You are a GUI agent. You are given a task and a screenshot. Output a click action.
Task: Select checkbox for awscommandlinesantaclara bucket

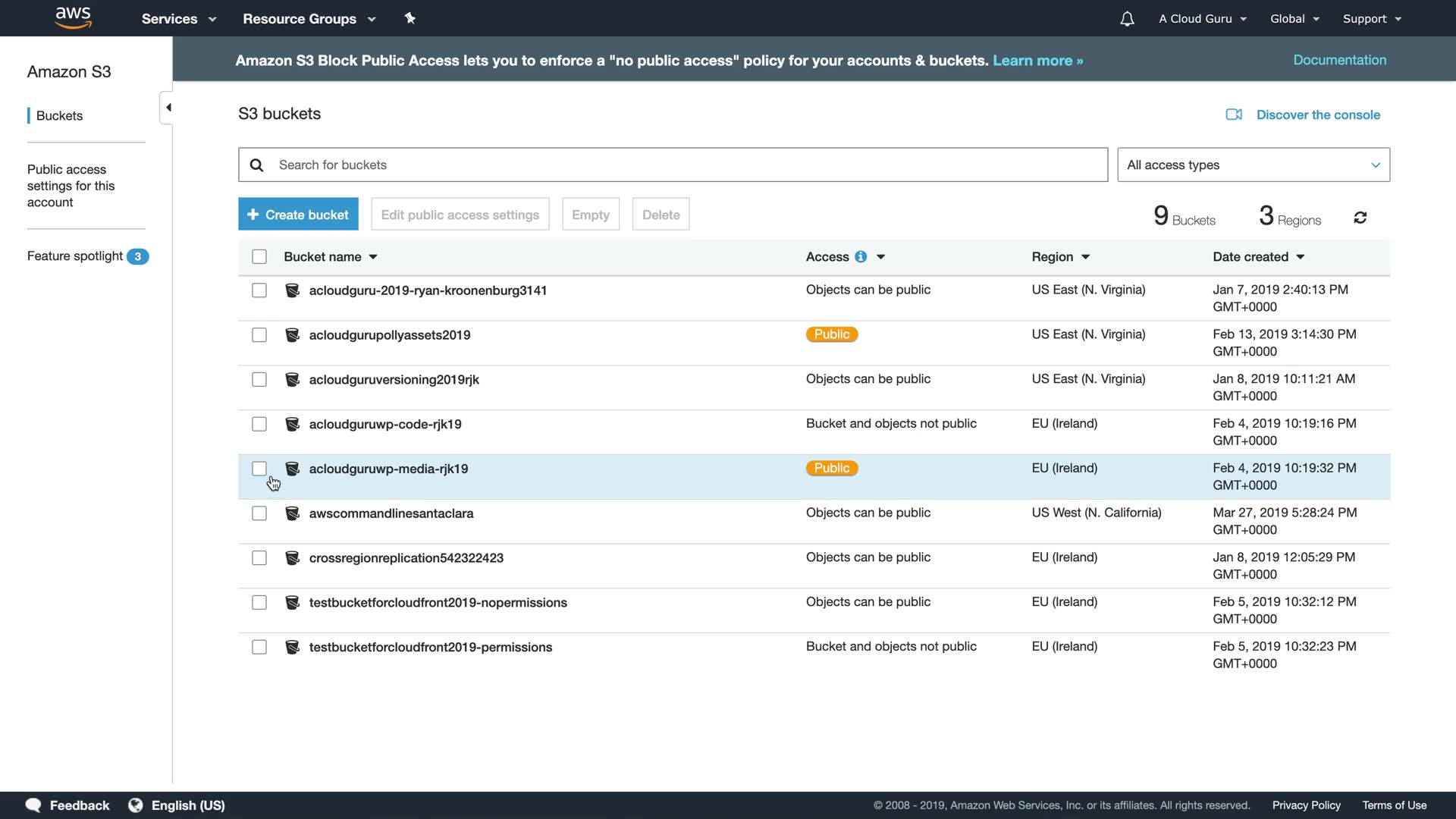coord(259,513)
